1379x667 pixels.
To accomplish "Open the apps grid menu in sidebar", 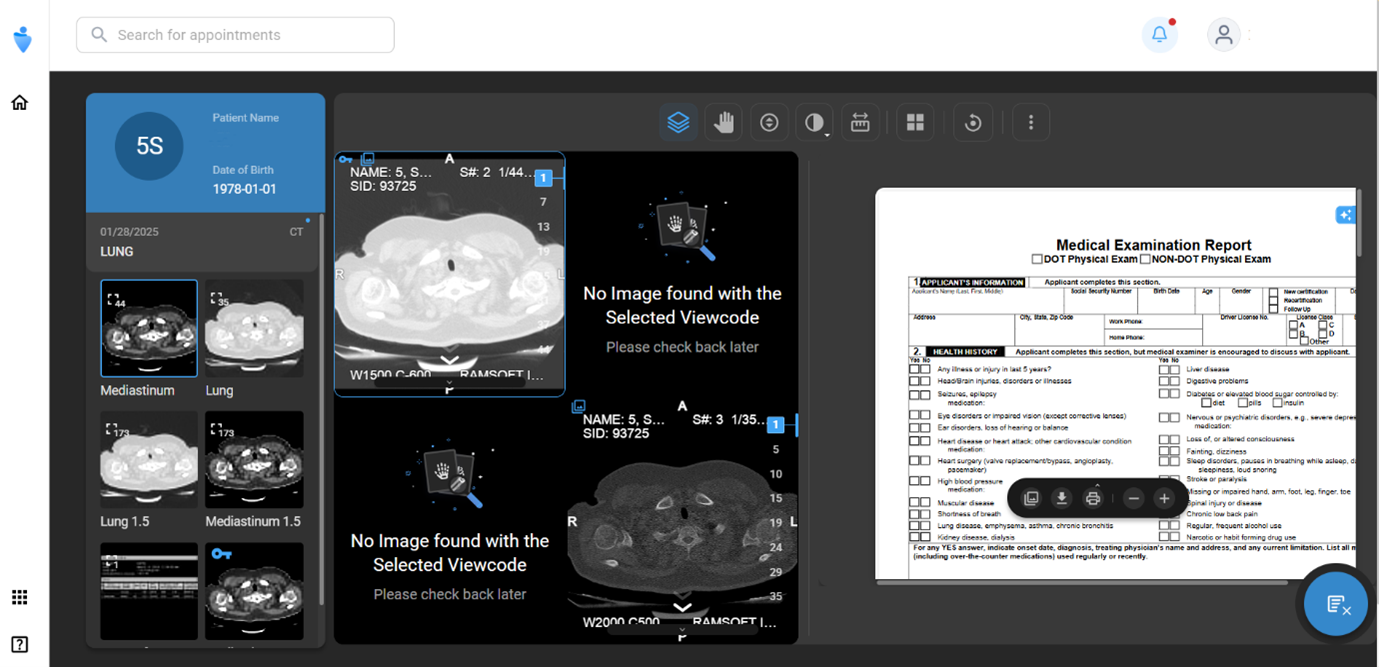I will [19, 597].
